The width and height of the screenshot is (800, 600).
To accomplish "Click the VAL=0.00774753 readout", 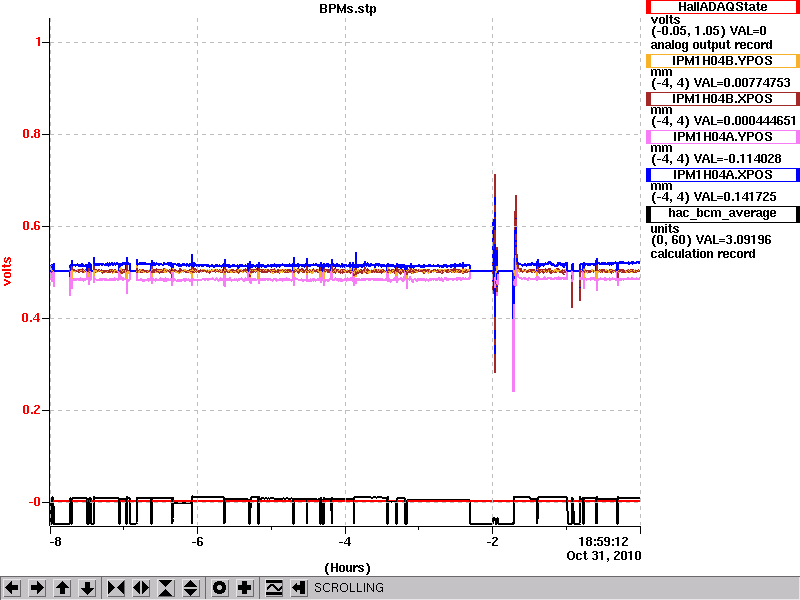I will pyautogui.click(x=742, y=83).
